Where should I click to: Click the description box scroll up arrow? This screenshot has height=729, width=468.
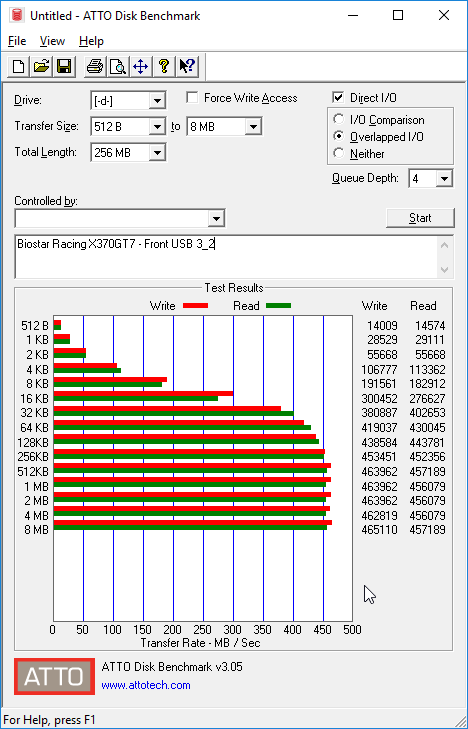pos(444,245)
